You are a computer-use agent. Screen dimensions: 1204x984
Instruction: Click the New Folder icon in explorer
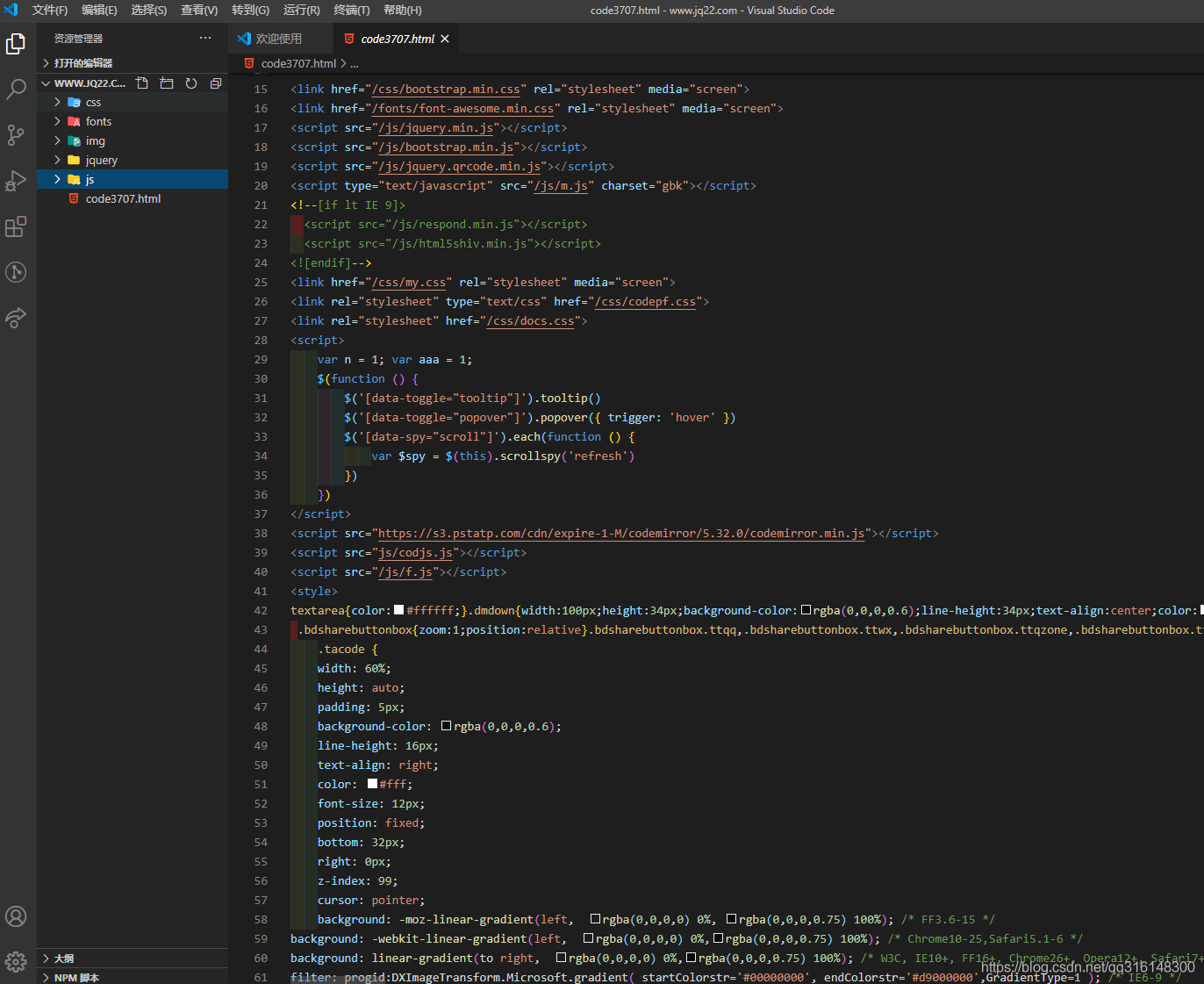point(167,83)
